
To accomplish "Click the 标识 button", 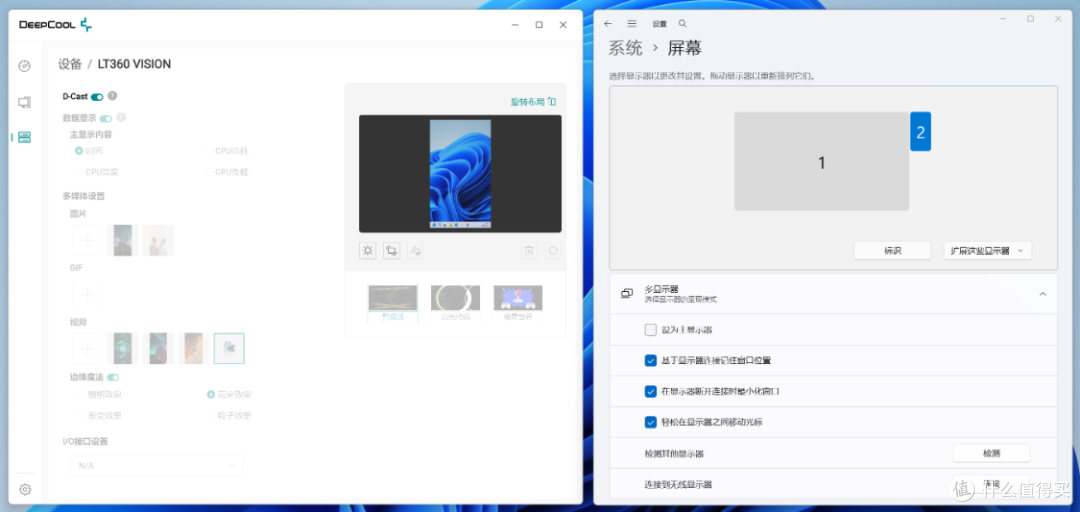I will tap(893, 251).
